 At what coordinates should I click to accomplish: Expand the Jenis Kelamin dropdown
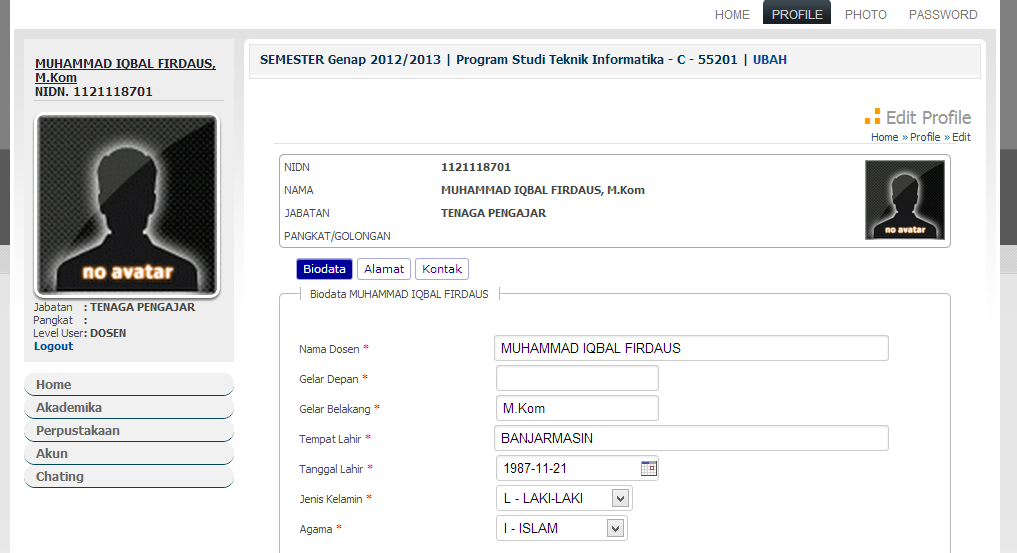(x=620, y=498)
